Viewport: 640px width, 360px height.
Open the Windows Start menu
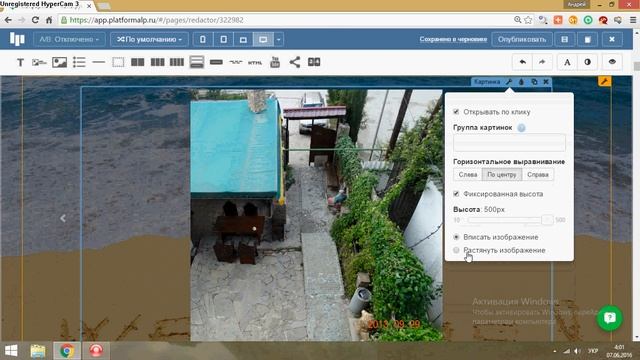[11, 351]
